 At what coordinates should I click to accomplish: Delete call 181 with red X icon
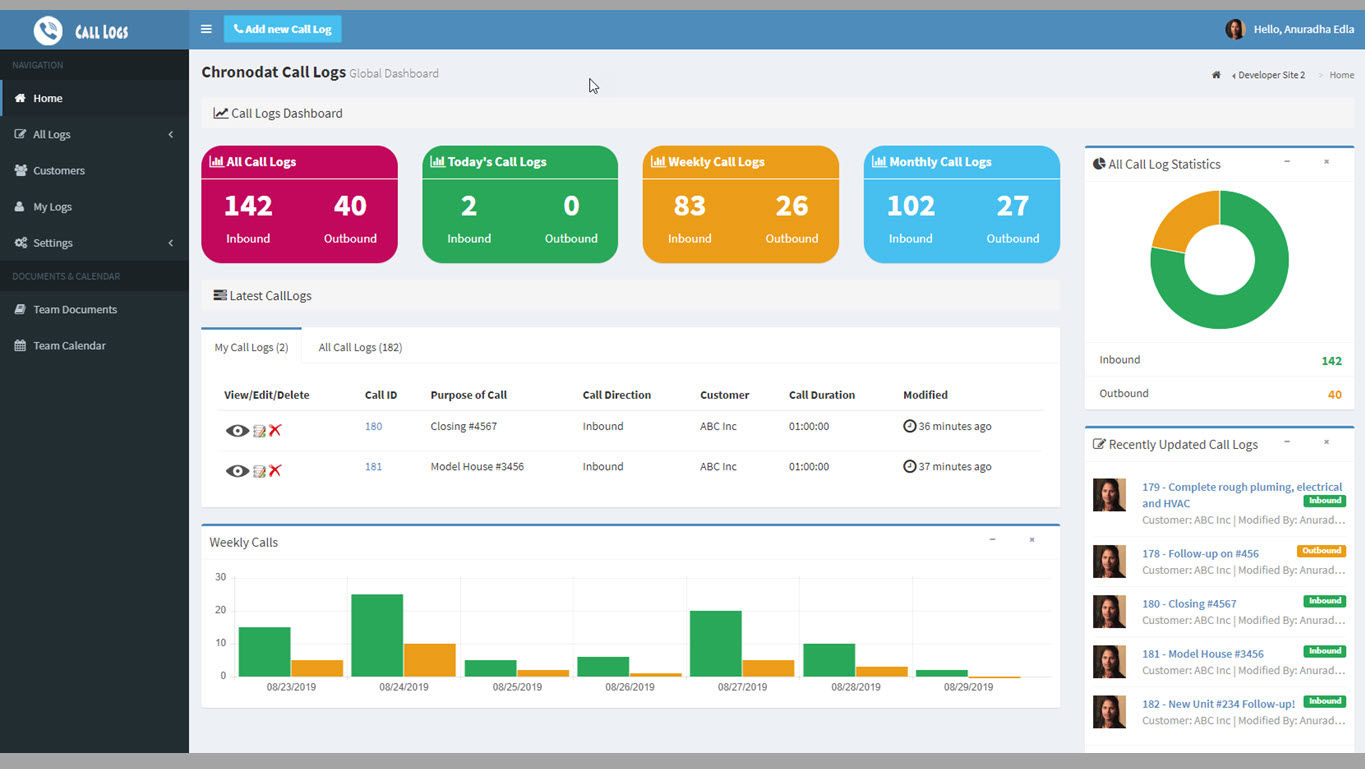pos(275,470)
